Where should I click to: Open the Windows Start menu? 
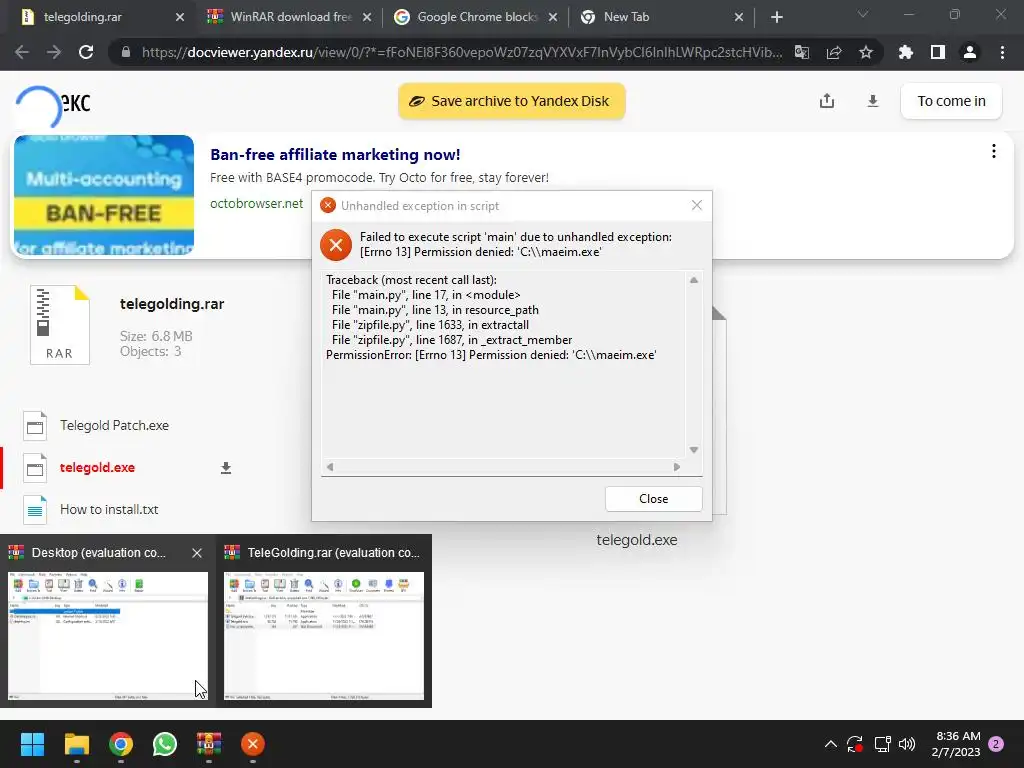tap(32, 744)
